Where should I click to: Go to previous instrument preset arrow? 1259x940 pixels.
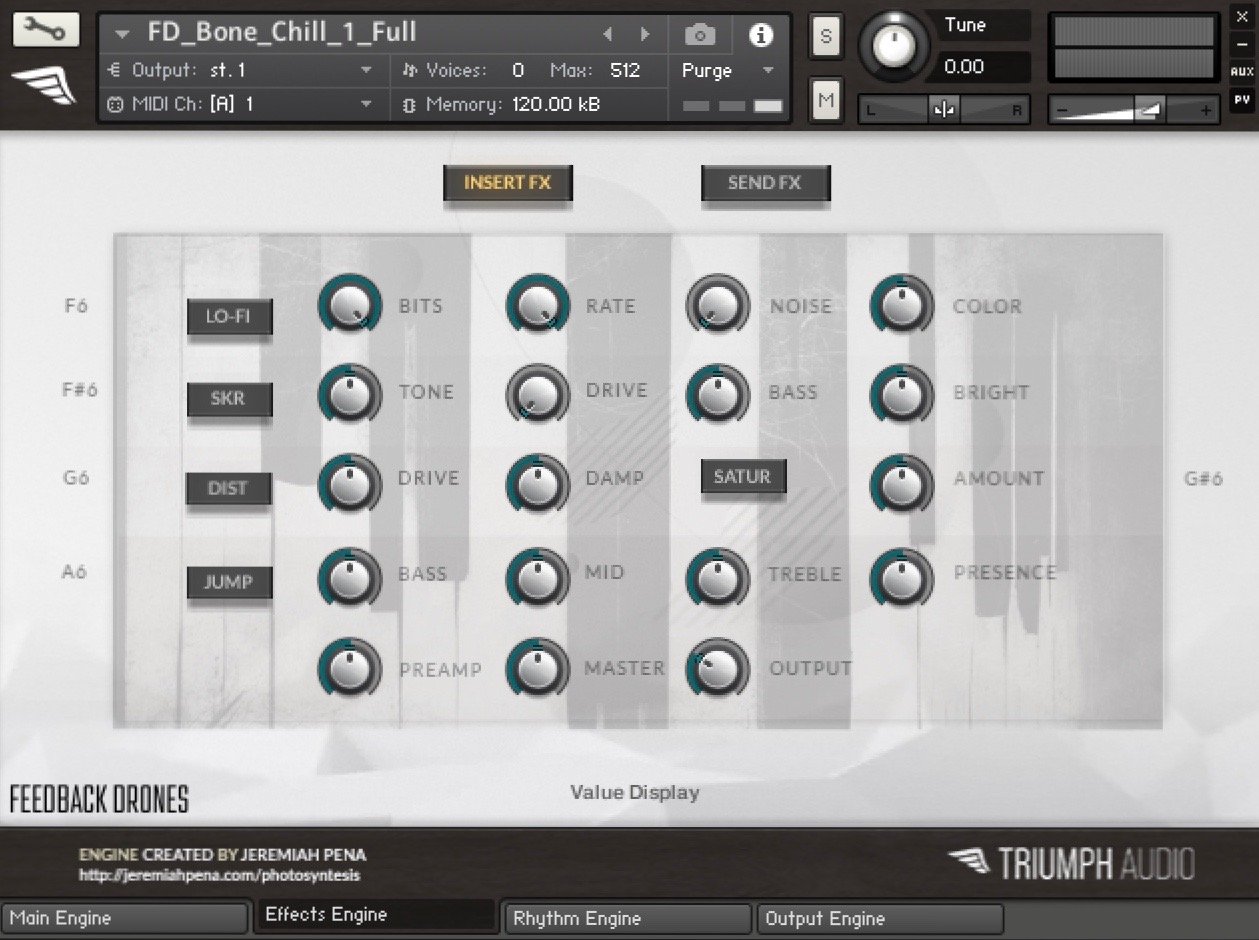(x=607, y=34)
